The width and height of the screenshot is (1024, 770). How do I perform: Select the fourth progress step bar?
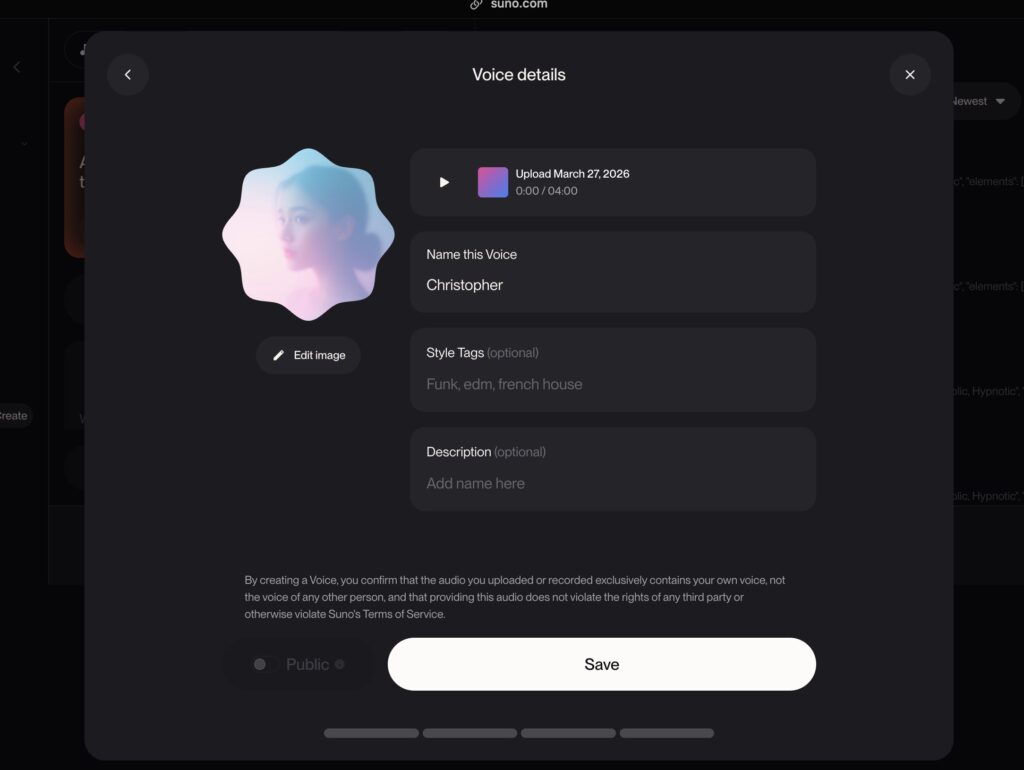667,733
